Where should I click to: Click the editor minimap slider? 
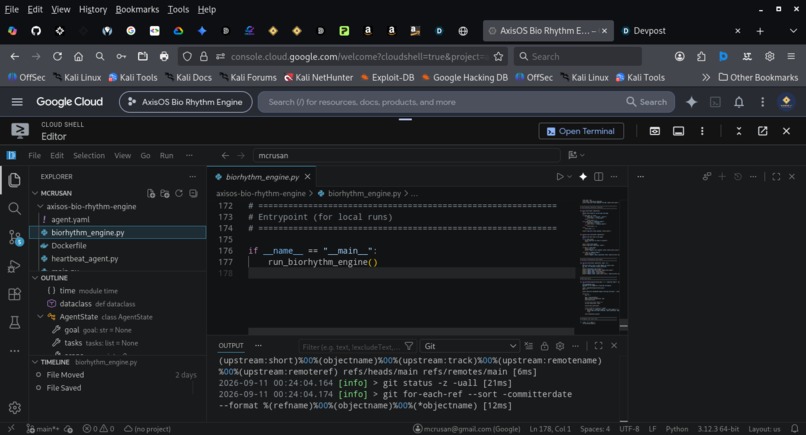pos(624,325)
